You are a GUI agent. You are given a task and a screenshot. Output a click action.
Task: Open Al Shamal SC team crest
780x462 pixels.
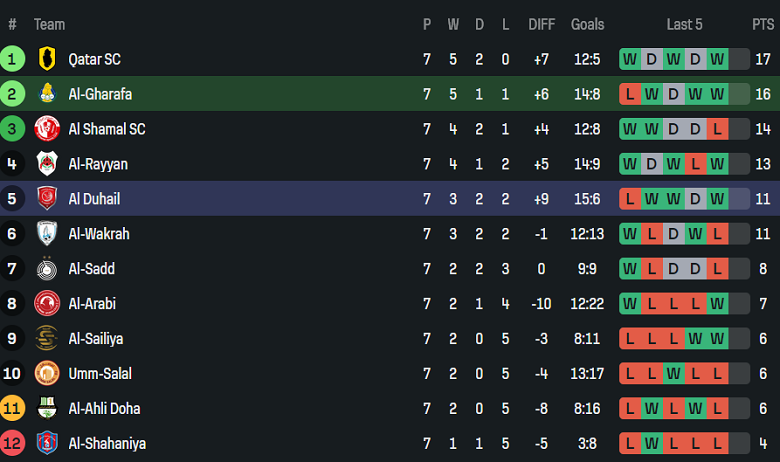point(47,129)
